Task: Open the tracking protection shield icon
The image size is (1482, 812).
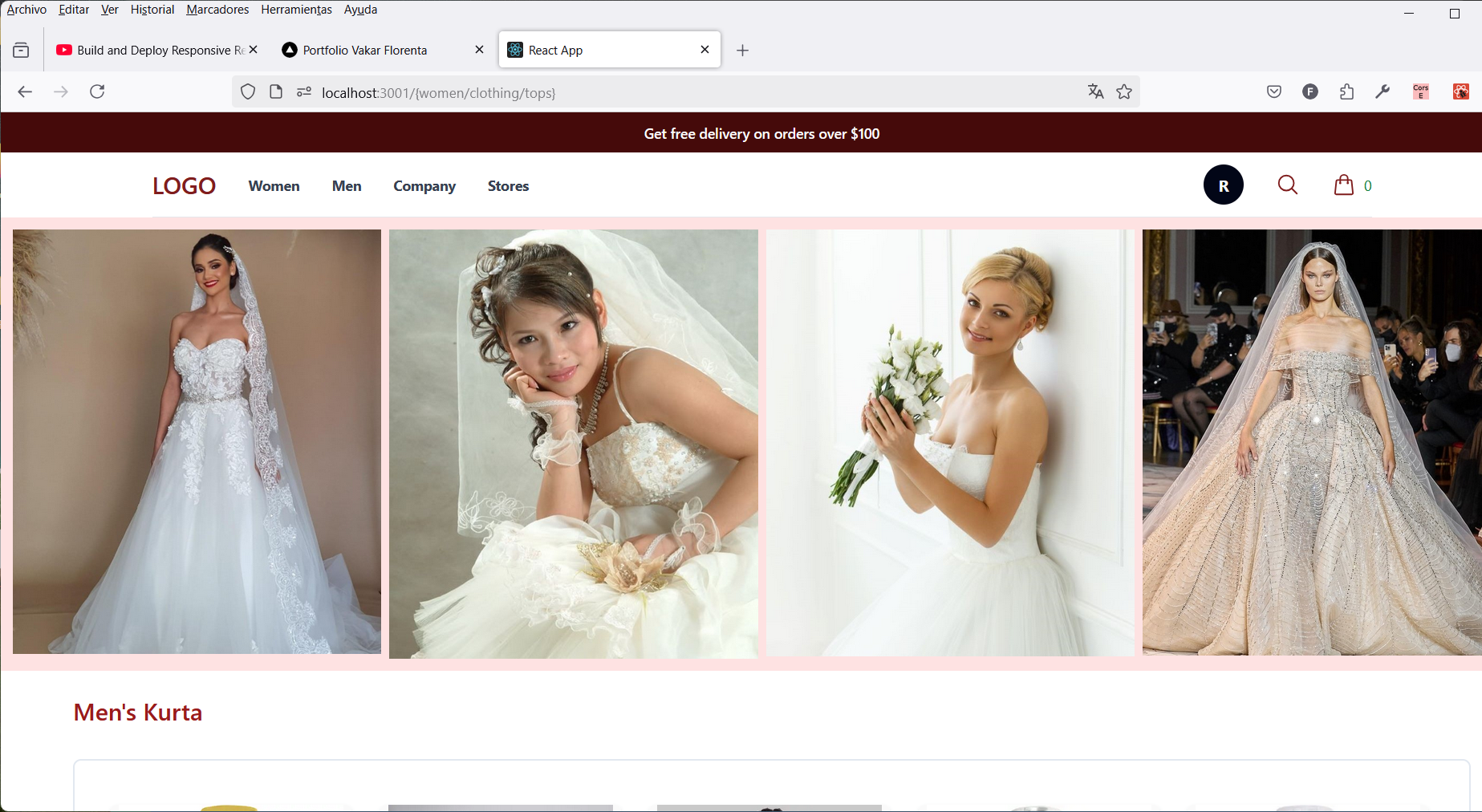Action: 248,92
